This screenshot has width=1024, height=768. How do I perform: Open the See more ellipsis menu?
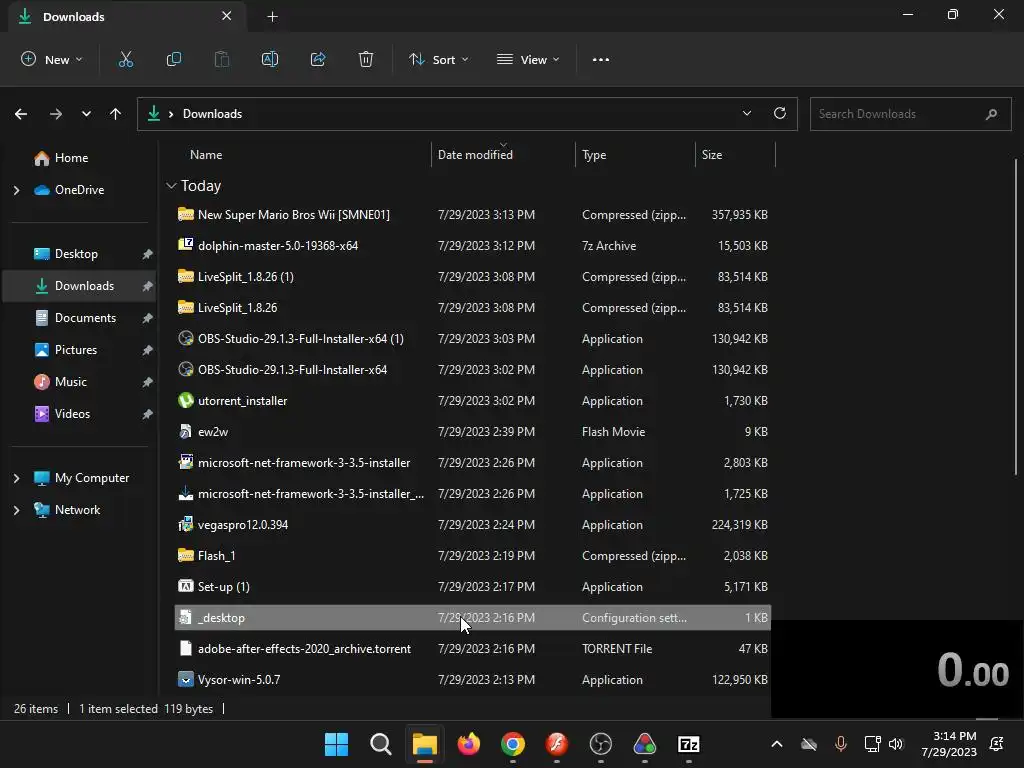tap(601, 59)
